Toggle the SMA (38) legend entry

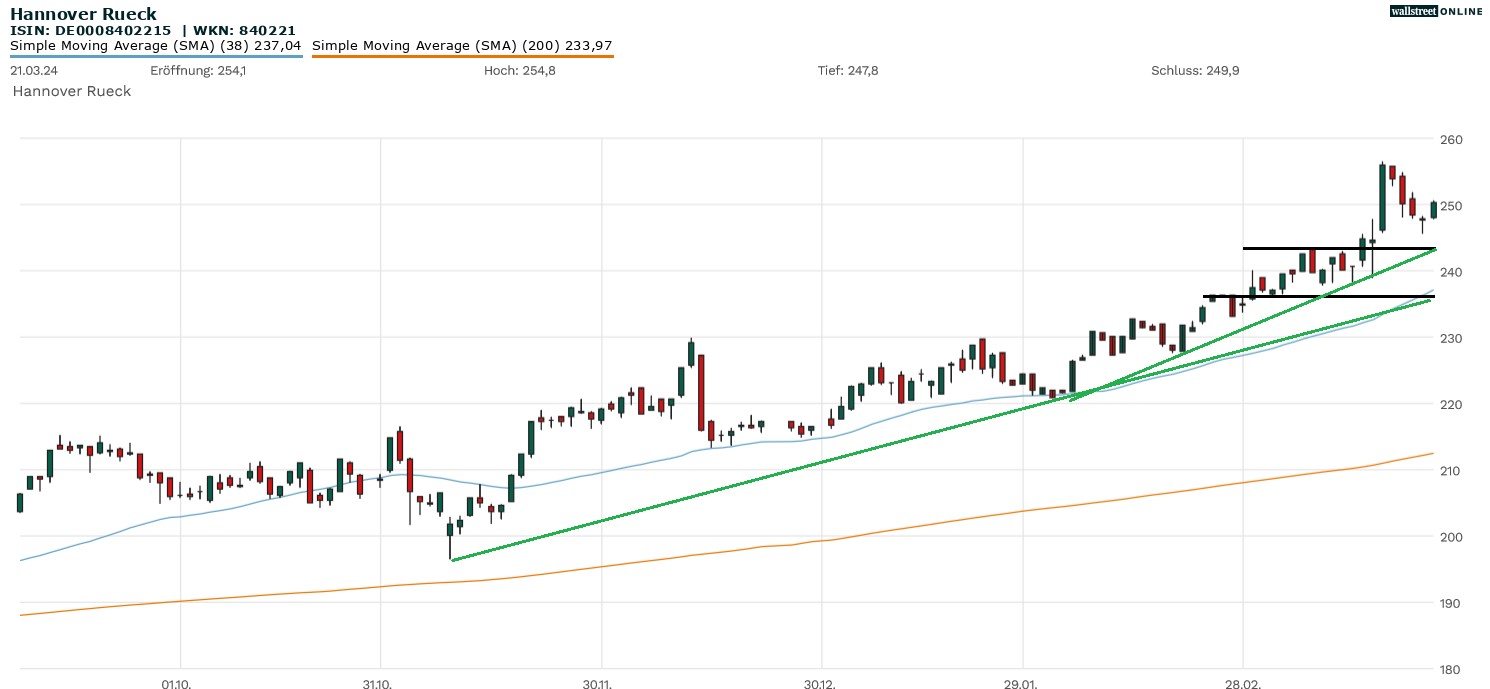tap(155, 45)
